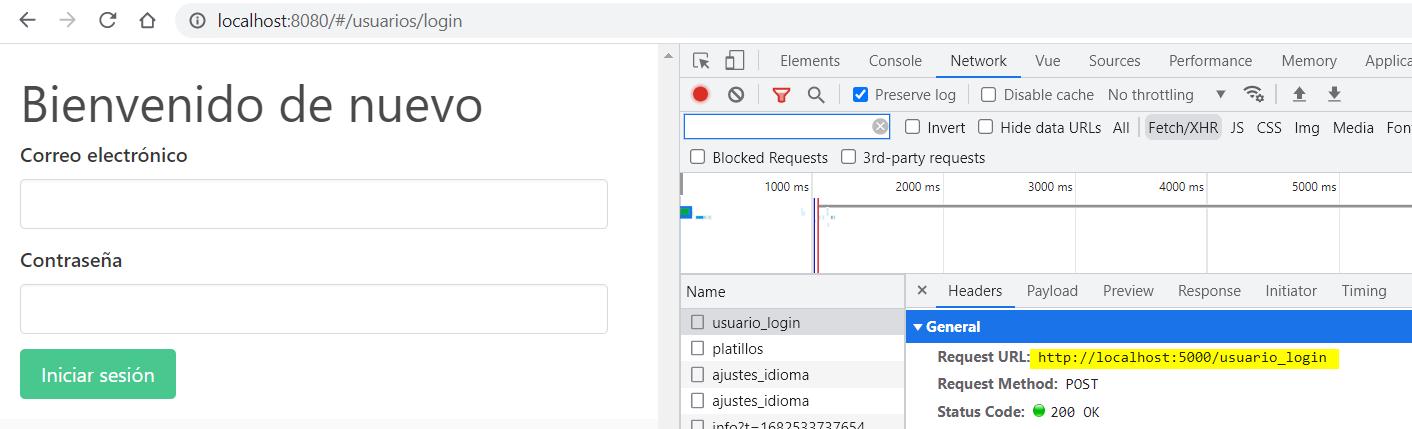Disable the Preserve log checkbox
Viewport: 1412px width, 429px height.
(860, 95)
